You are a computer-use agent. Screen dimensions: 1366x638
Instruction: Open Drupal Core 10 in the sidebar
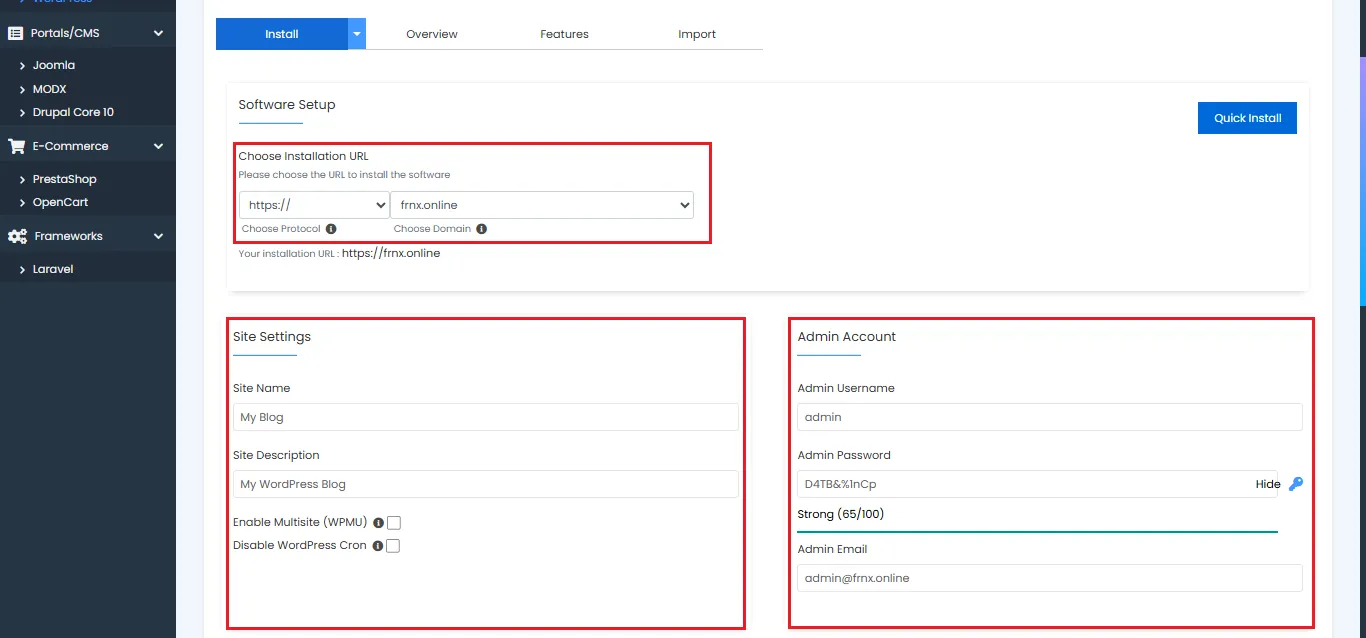[73, 112]
